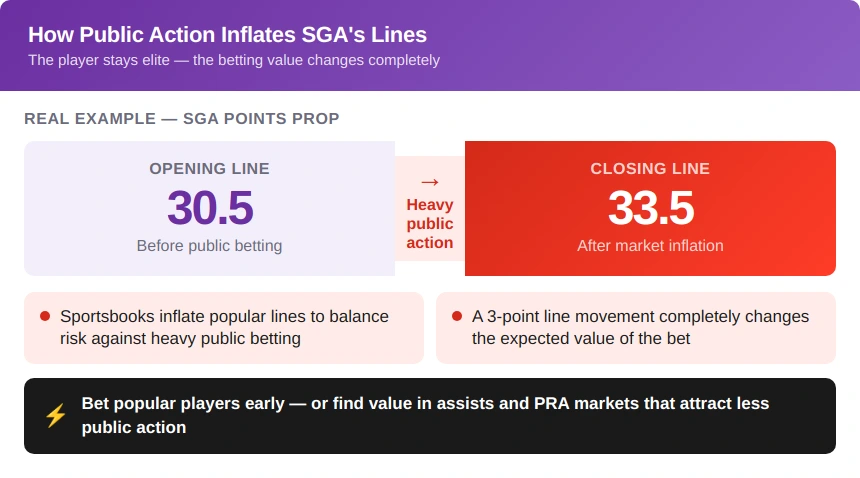Click the red bullet beside 3-point line text
The image size is (860, 478).
[457, 316]
